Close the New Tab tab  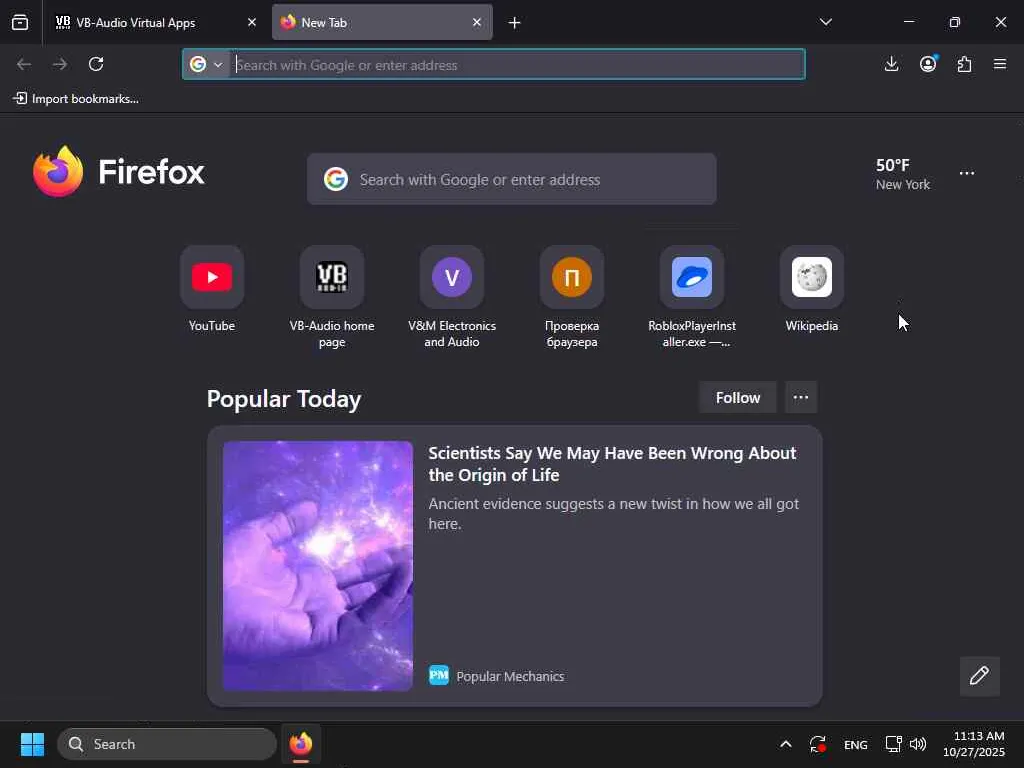tap(477, 22)
